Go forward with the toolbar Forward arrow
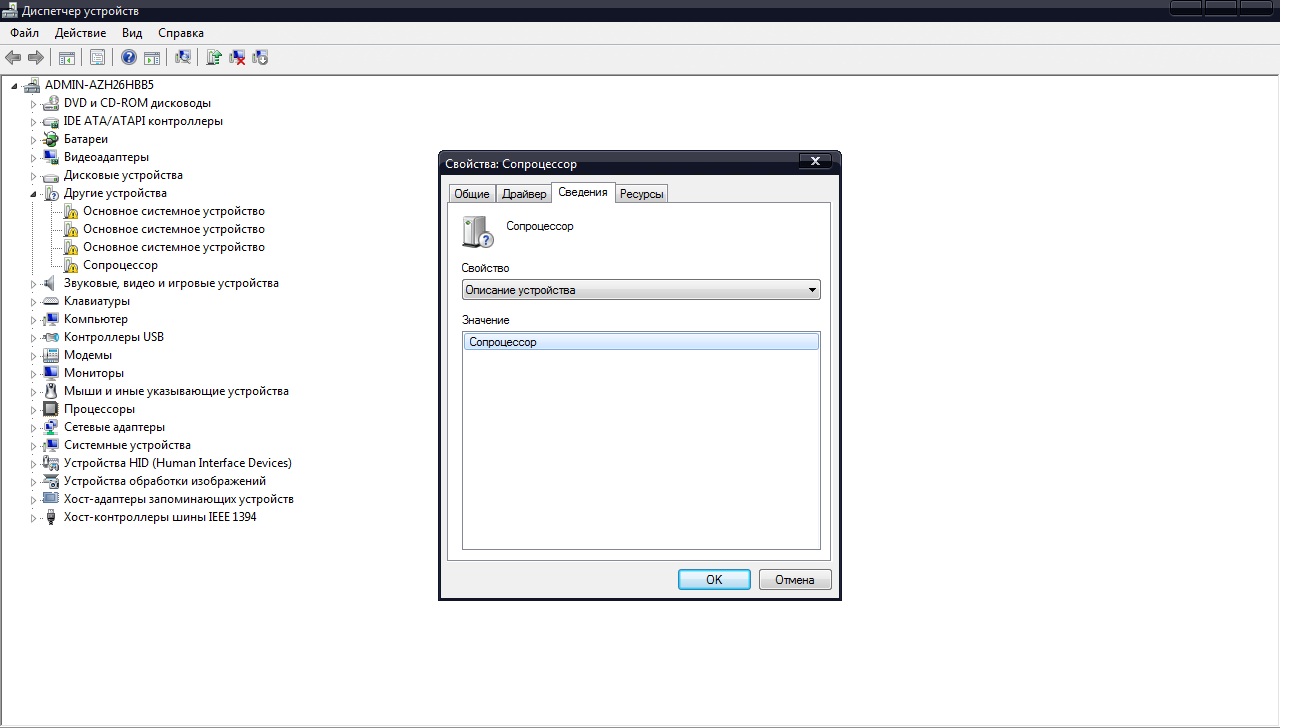1292x728 pixels. click(36, 58)
